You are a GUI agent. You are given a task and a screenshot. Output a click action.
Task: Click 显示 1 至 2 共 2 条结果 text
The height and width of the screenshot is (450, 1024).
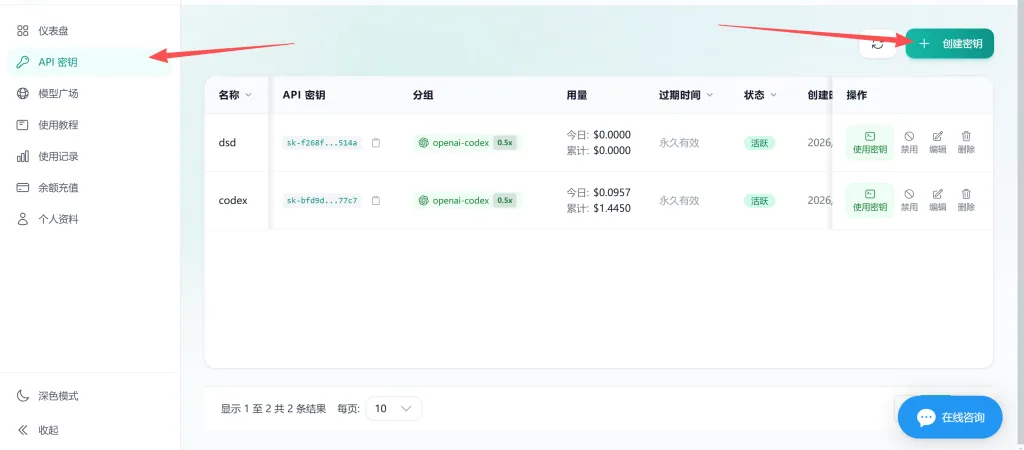[x=274, y=409]
